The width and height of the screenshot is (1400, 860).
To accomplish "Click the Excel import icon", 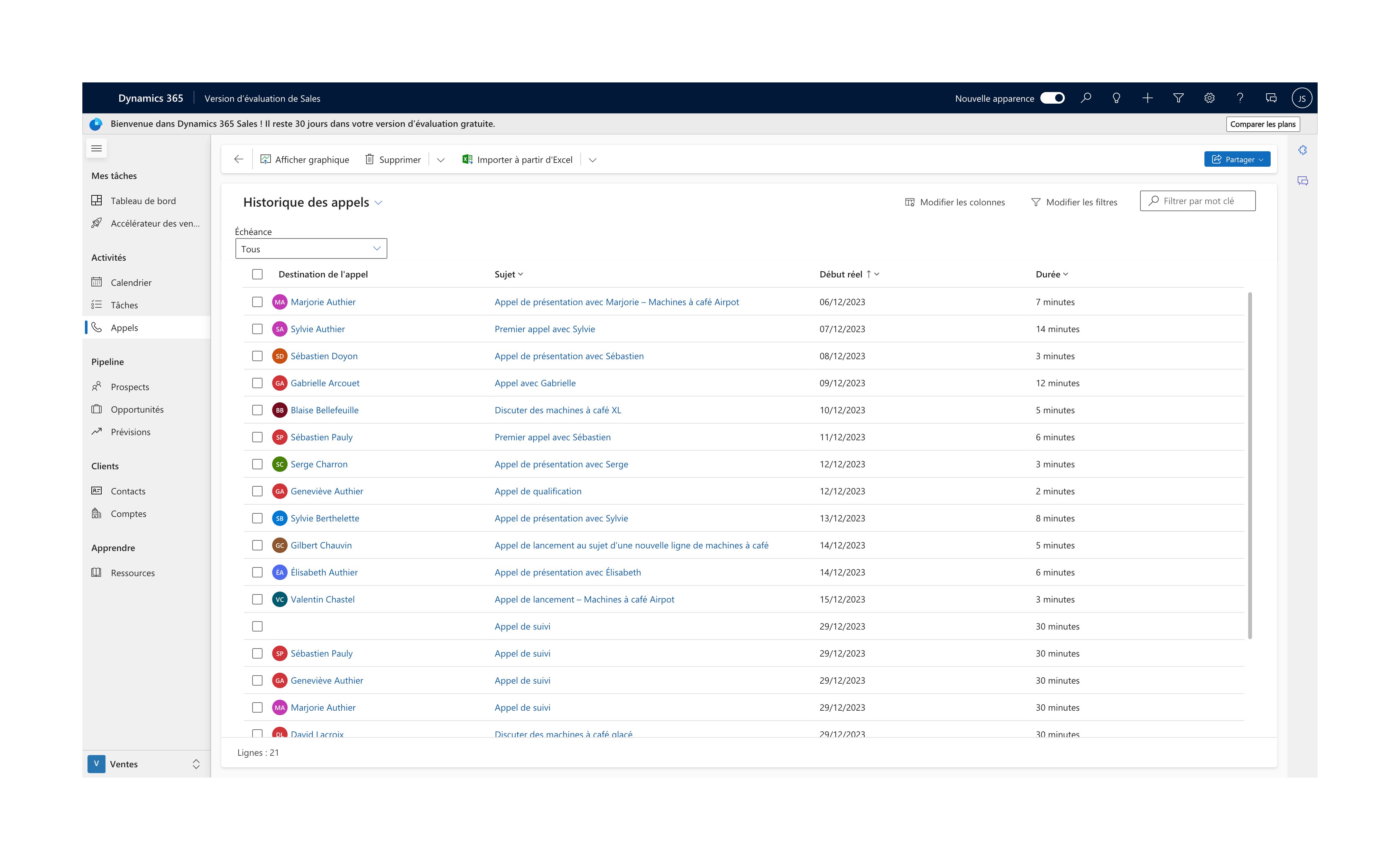I will [467, 159].
